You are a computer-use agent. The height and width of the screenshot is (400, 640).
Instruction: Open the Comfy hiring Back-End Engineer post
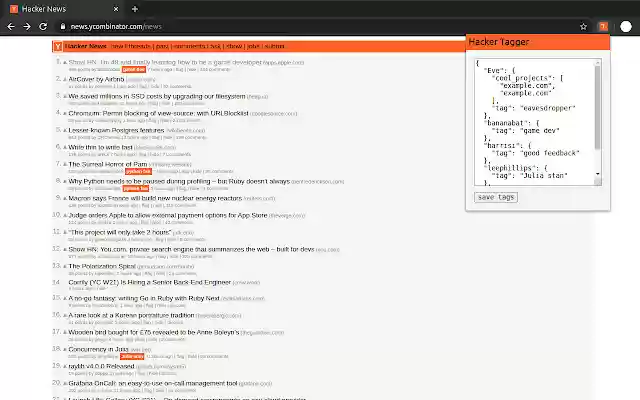[x=150, y=282]
